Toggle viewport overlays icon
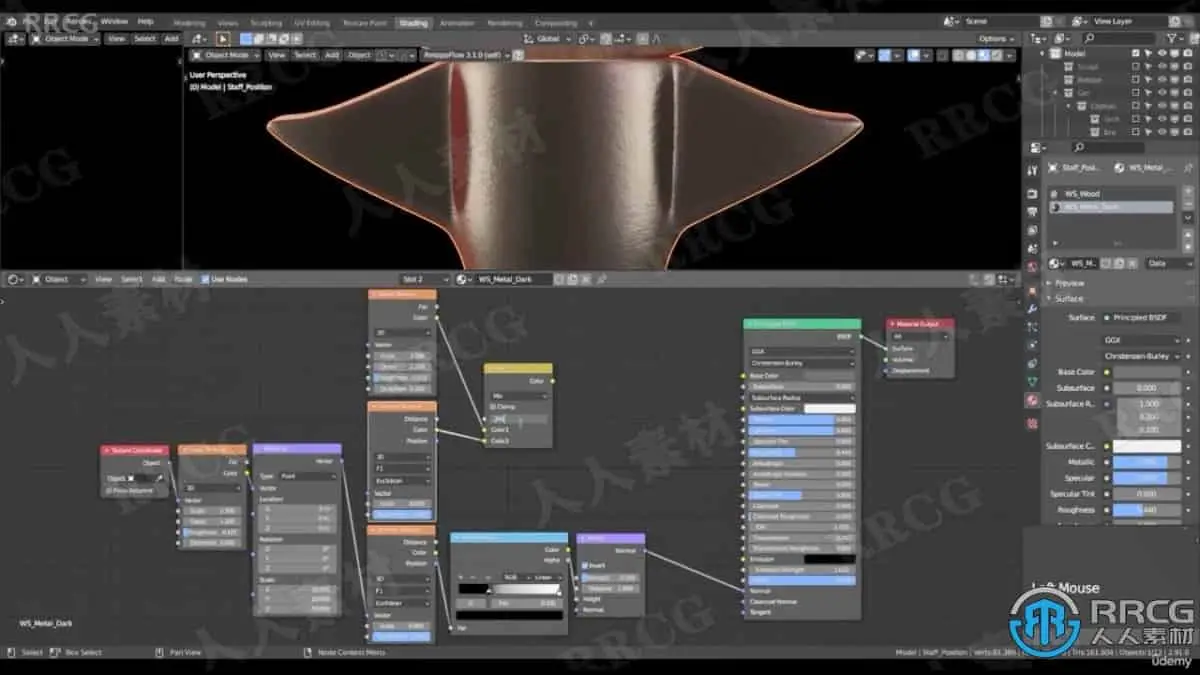The height and width of the screenshot is (675, 1200). pyautogui.click(x=913, y=56)
